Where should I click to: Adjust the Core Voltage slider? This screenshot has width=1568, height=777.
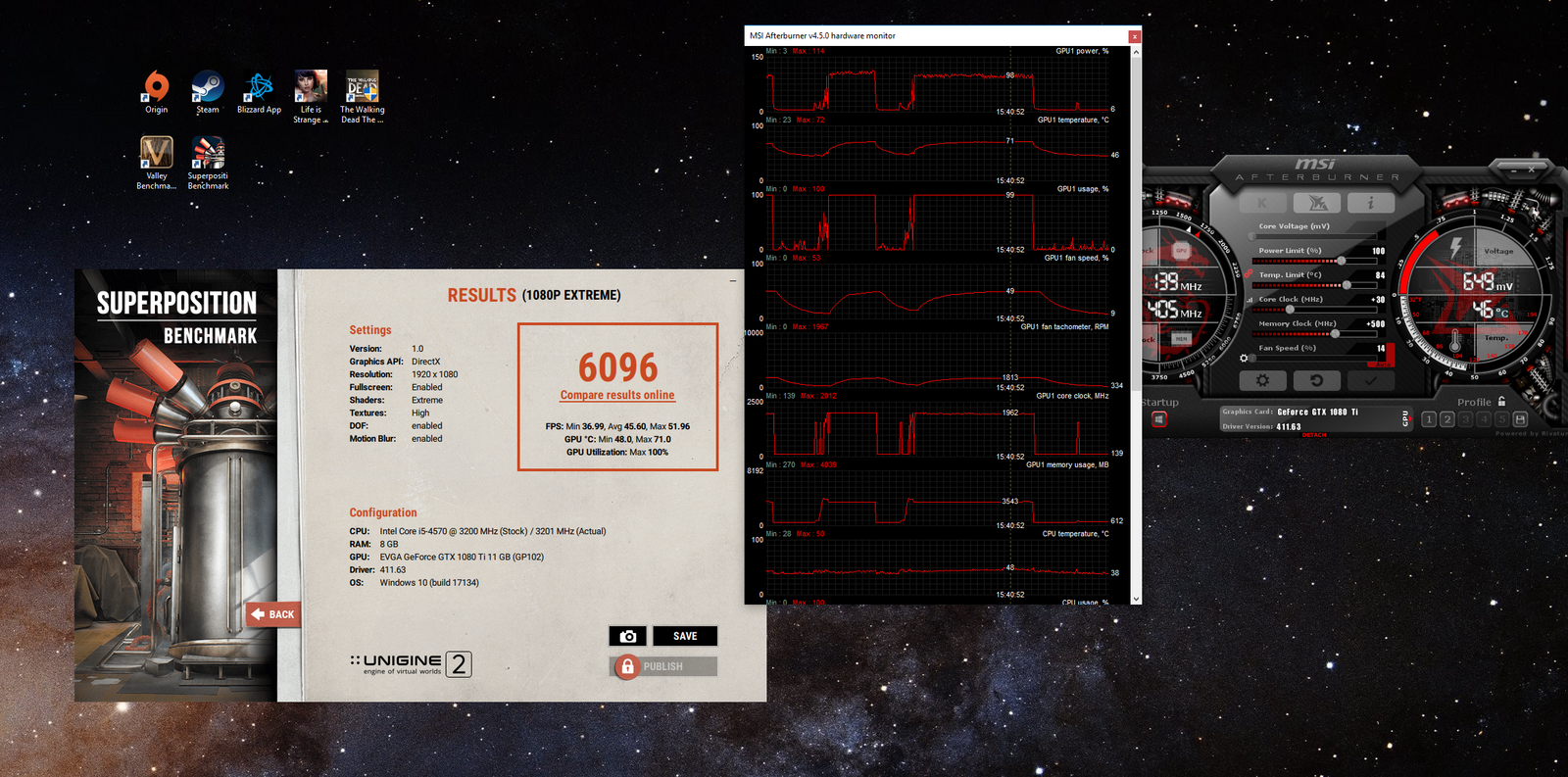click(1314, 236)
